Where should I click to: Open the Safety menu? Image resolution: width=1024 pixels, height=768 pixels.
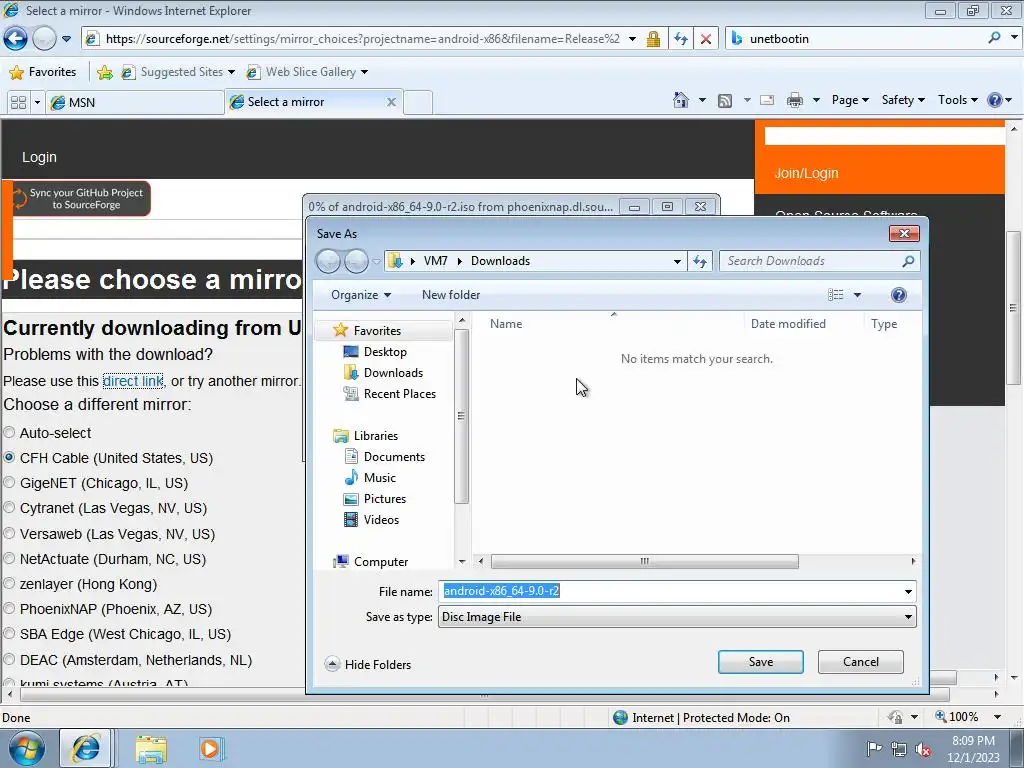pos(903,100)
